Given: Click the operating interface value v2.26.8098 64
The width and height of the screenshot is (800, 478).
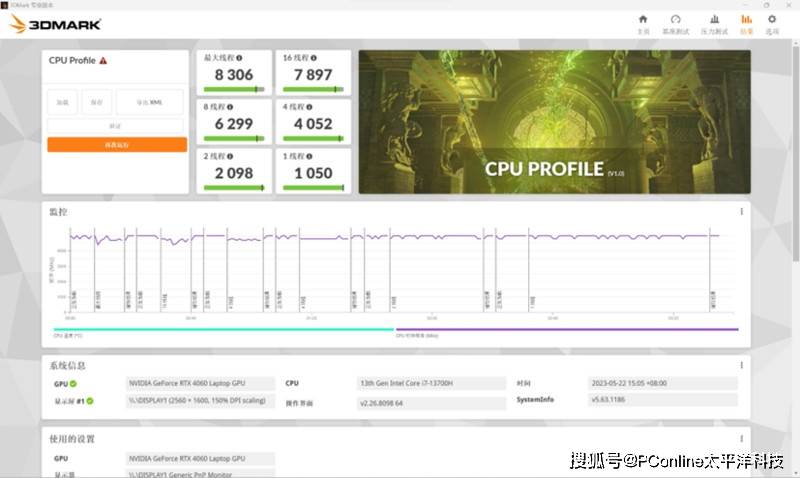Looking at the screenshot, I should (431, 403).
